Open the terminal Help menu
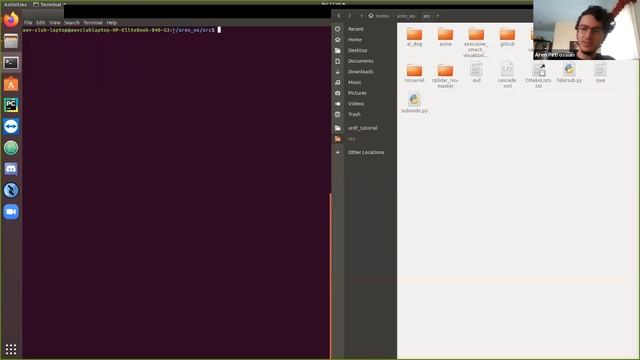This screenshot has width=640, height=360. coord(111,23)
